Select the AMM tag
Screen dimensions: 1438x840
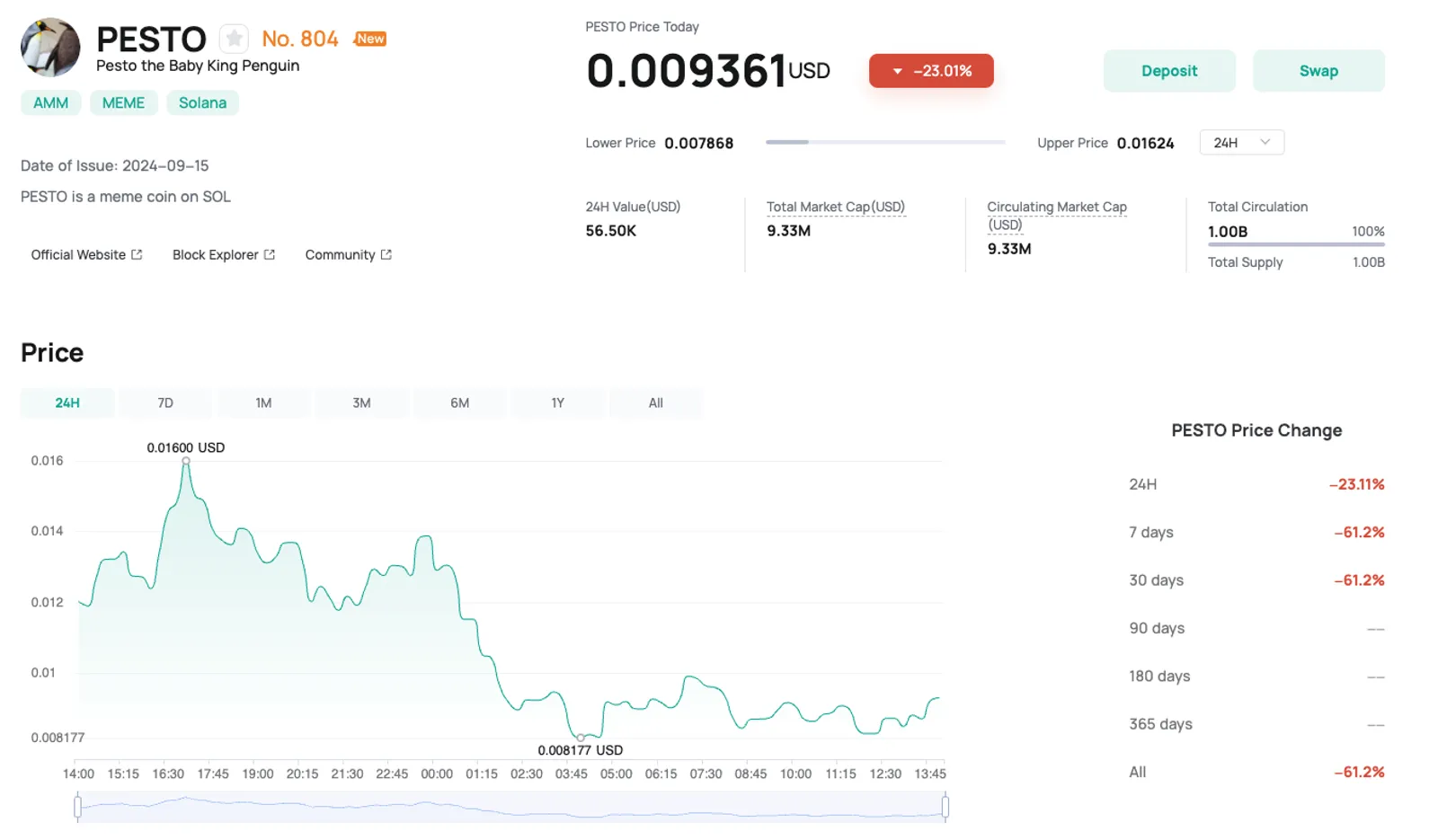tap(50, 103)
